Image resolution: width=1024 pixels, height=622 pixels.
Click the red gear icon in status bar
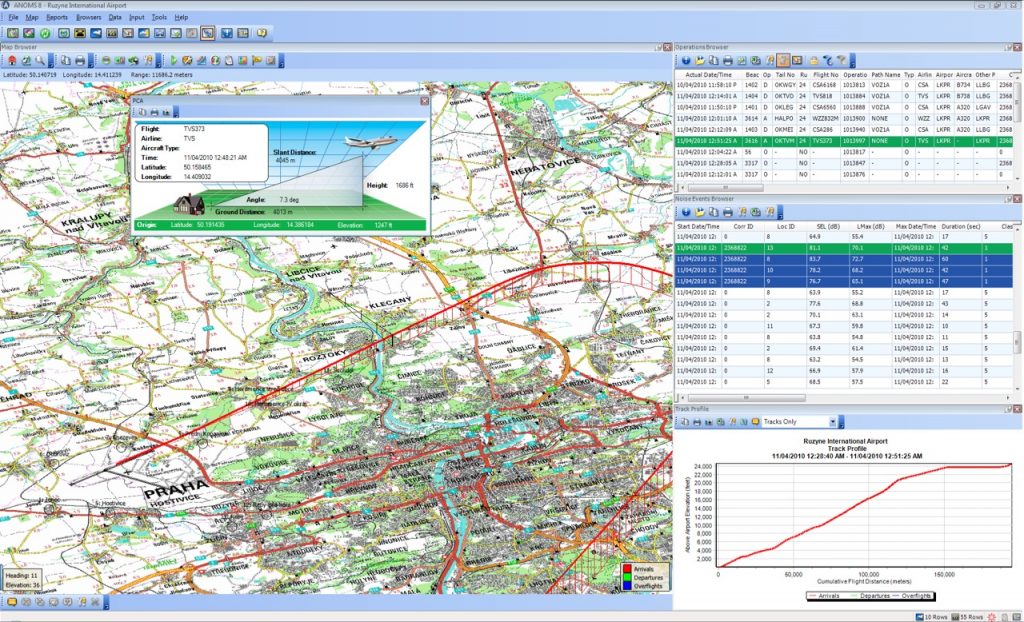[x=991, y=617]
